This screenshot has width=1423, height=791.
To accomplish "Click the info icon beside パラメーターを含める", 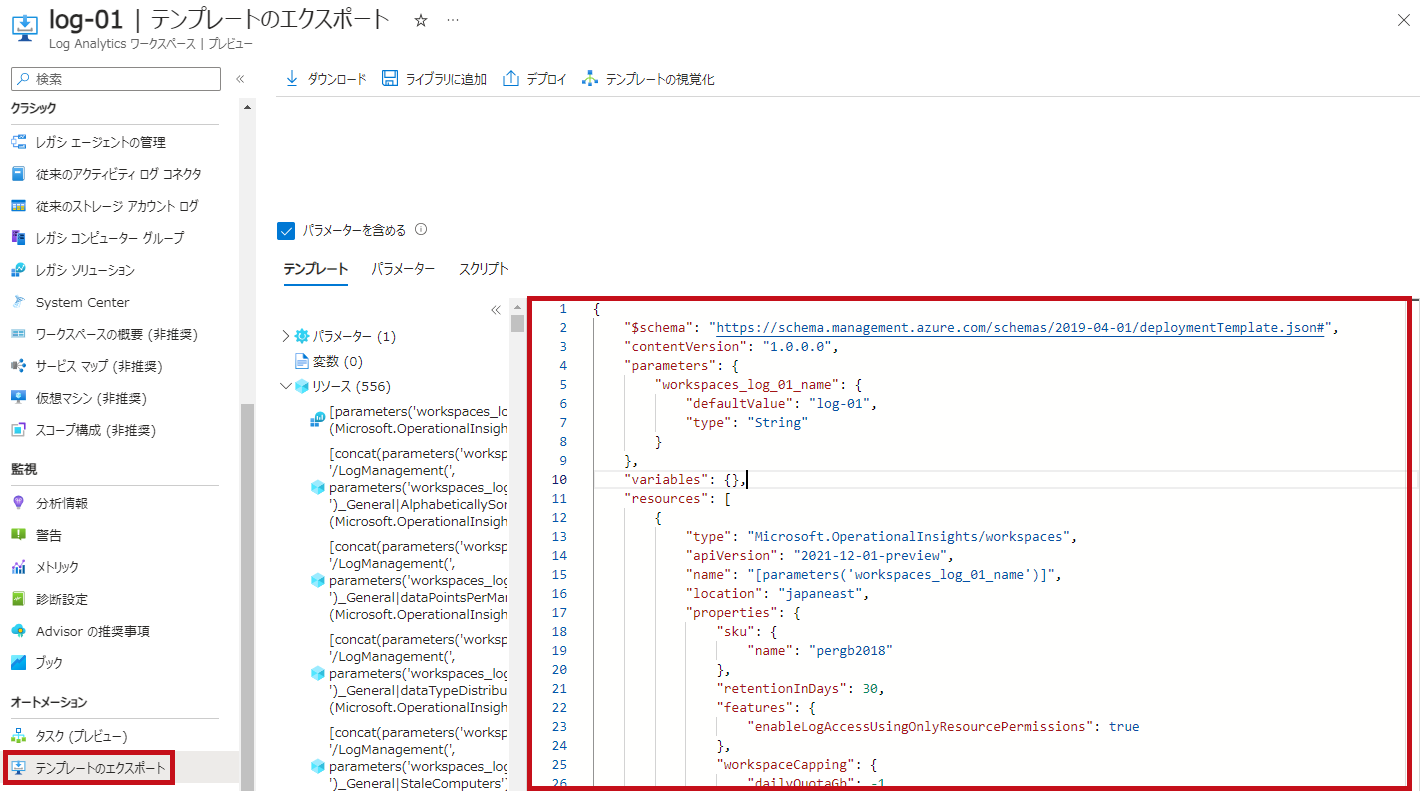I will tap(421, 230).
